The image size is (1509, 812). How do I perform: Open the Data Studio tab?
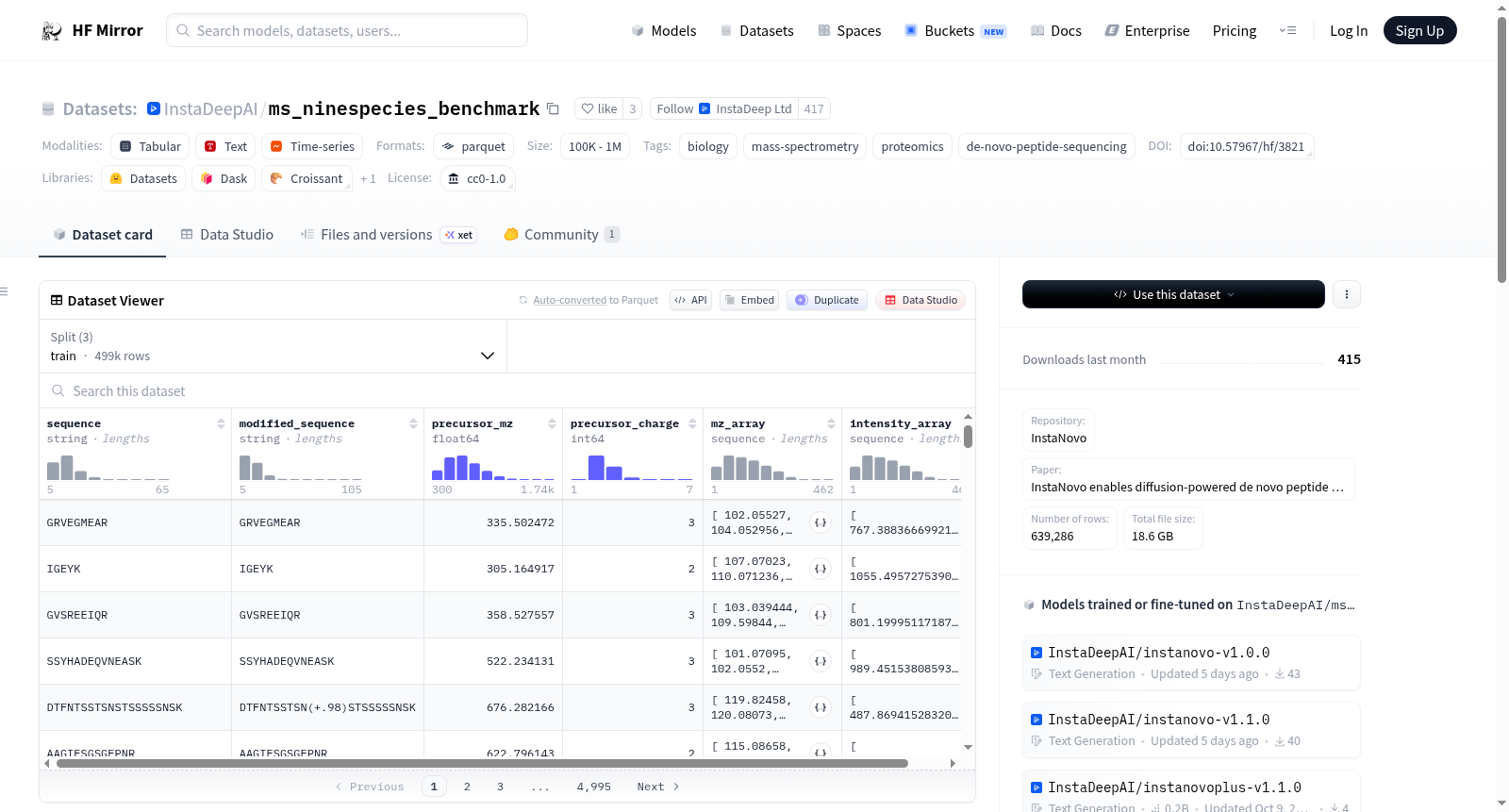227,235
